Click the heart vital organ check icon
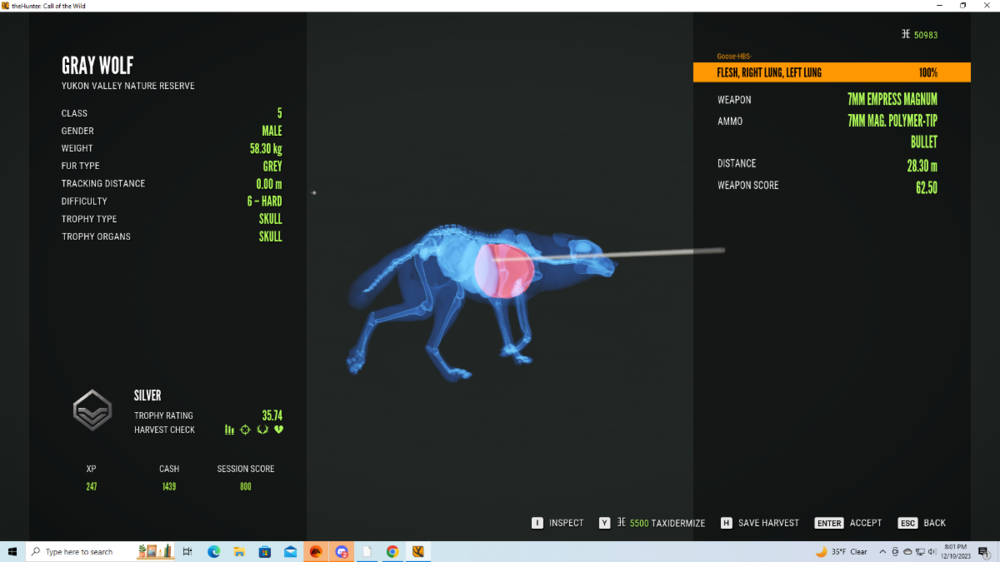Screen dimensions: 1000x562 point(278,430)
